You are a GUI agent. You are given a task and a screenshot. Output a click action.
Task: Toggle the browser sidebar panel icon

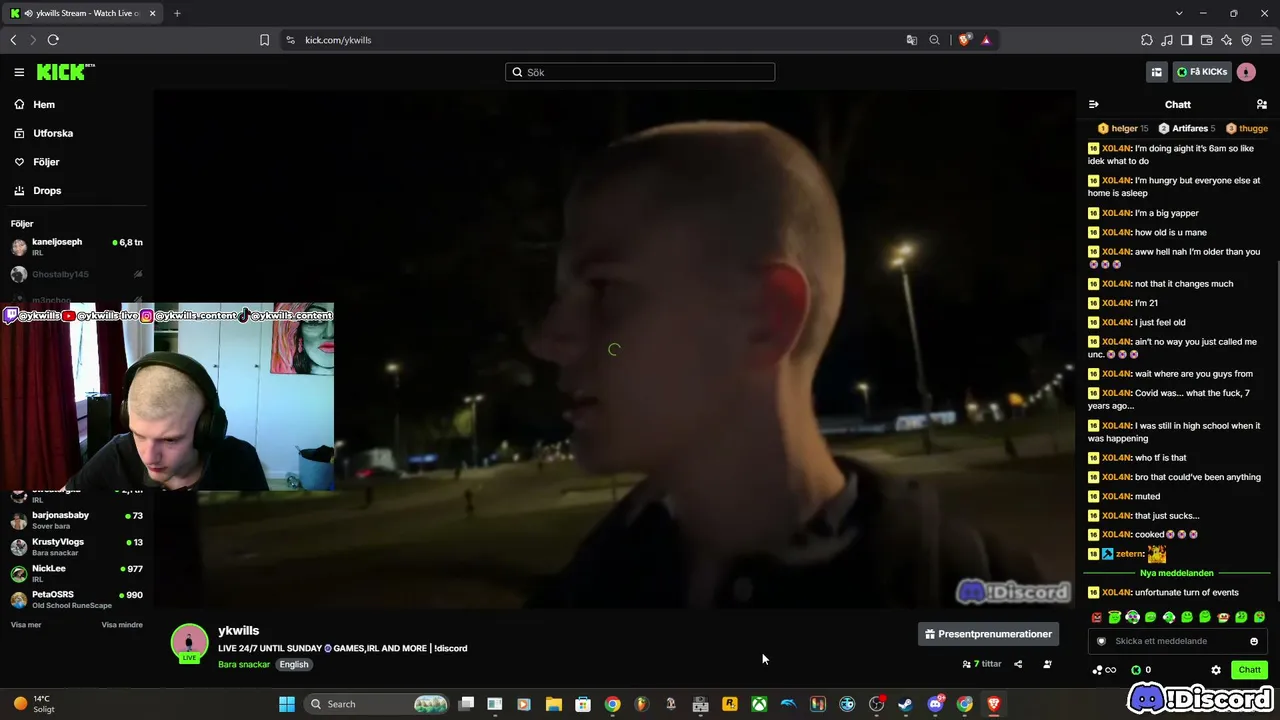point(1186,40)
